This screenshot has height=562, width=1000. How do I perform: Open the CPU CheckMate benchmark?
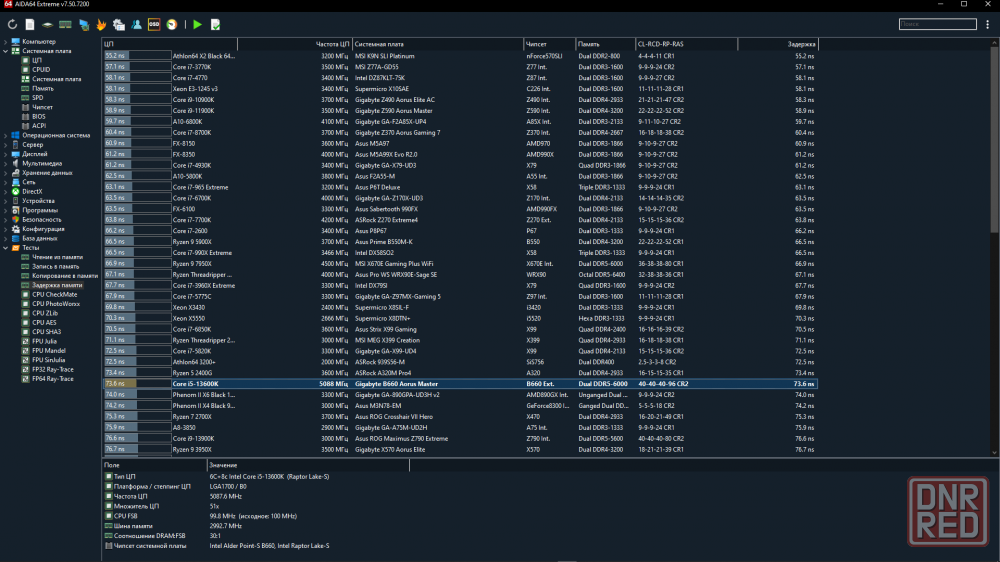pos(55,295)
